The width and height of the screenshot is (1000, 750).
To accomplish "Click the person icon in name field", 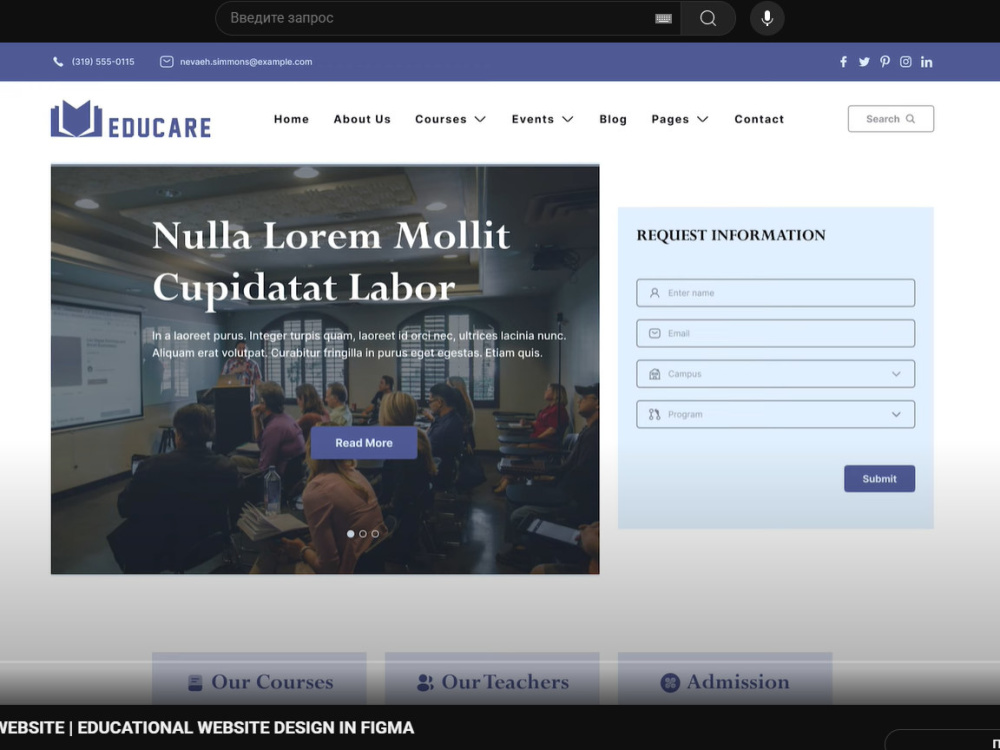I will (654, 293).
